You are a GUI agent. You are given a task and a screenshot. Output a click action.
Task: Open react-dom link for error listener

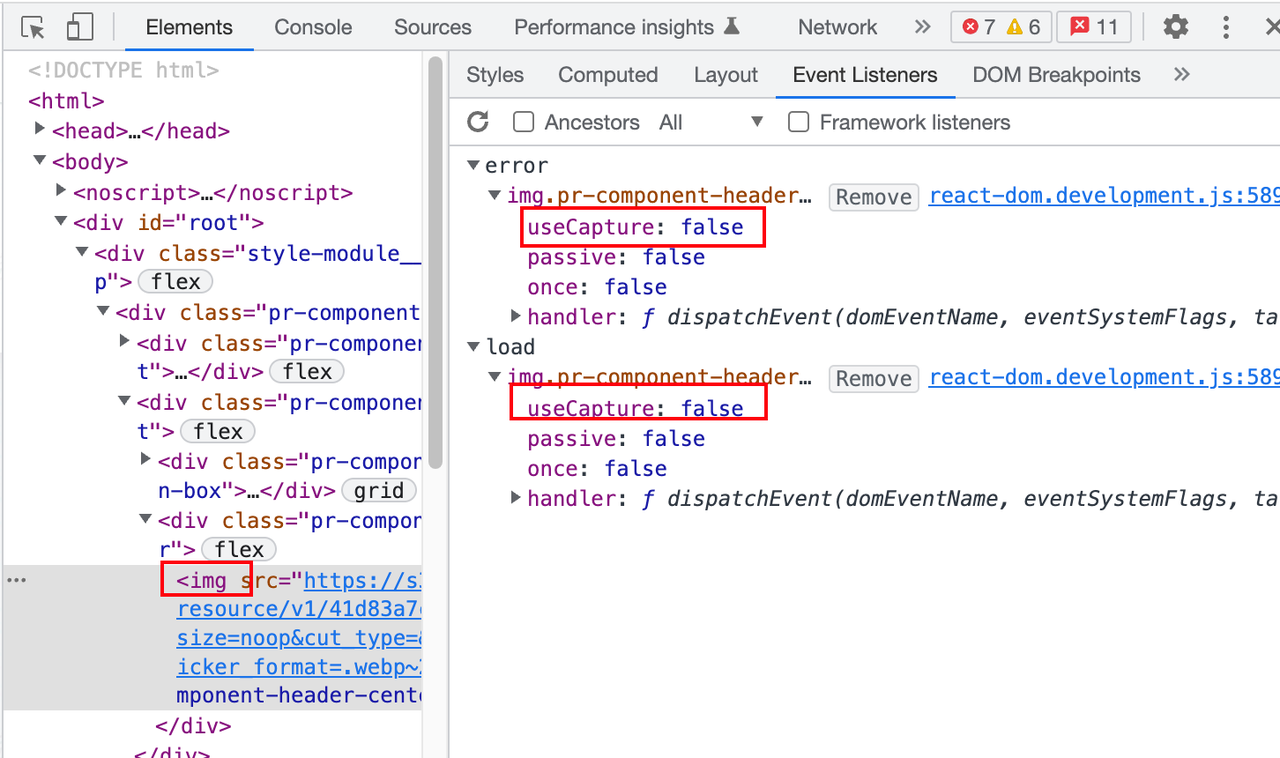1104,196
